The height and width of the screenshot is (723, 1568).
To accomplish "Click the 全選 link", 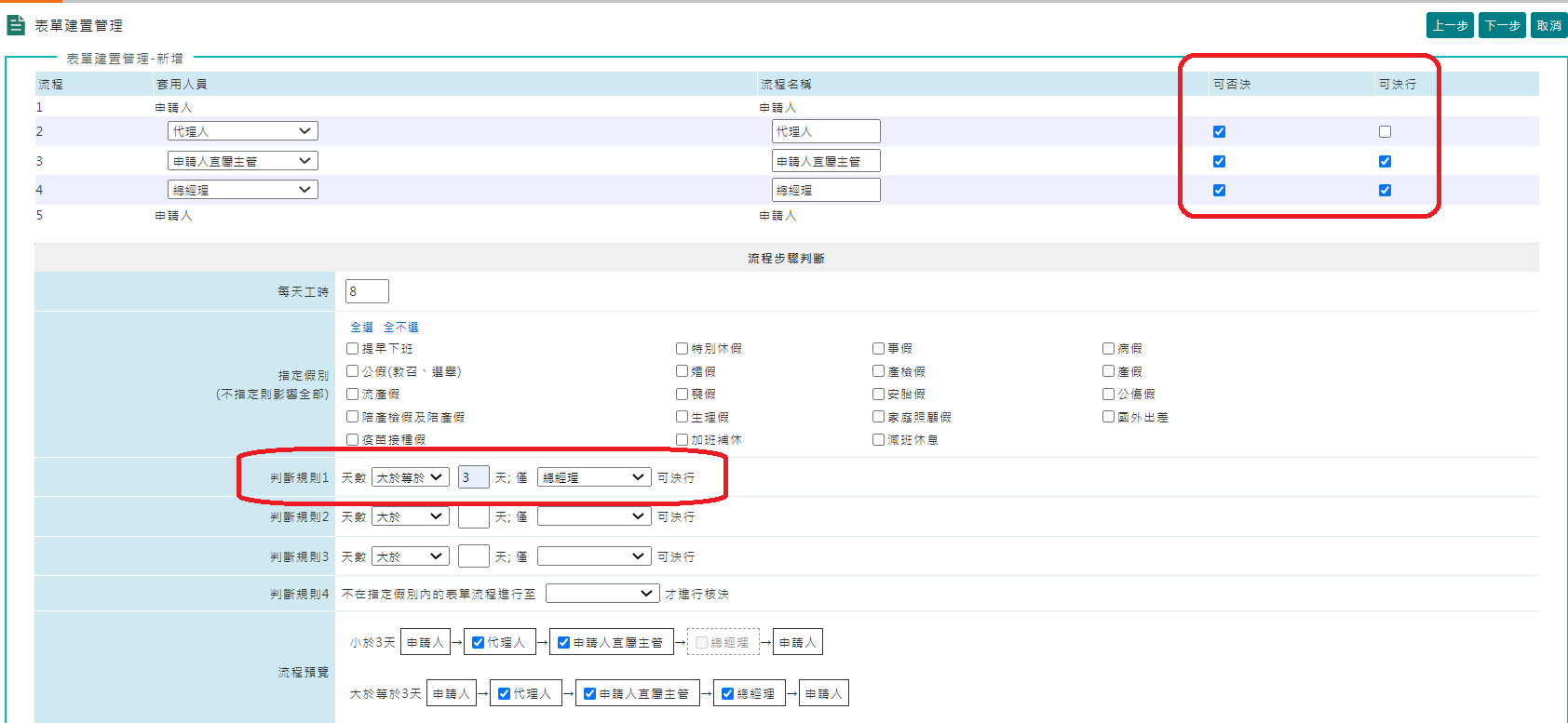I will 361,328.
